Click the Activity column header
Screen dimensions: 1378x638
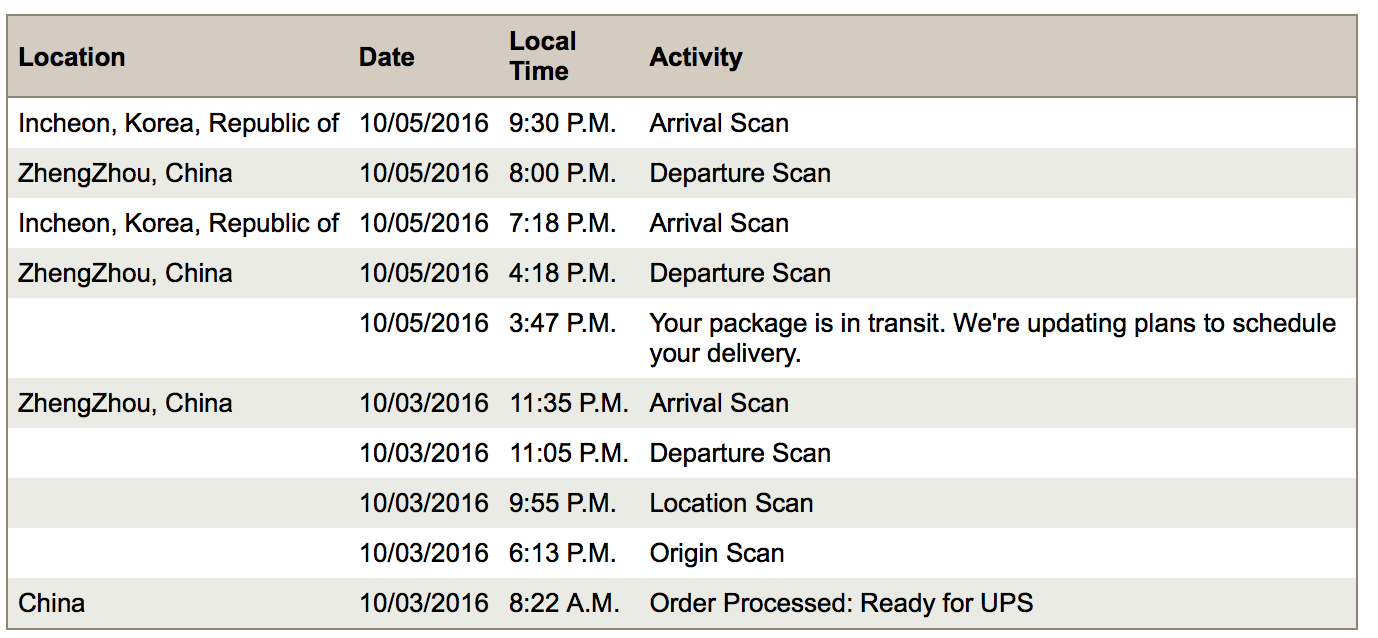695,57
